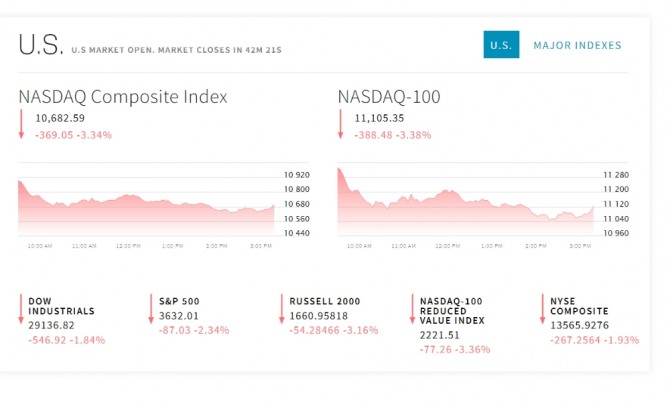Screen dimensions: 670x410
Task: Switch to the Major Indexes tab
Action: (577, 45)
